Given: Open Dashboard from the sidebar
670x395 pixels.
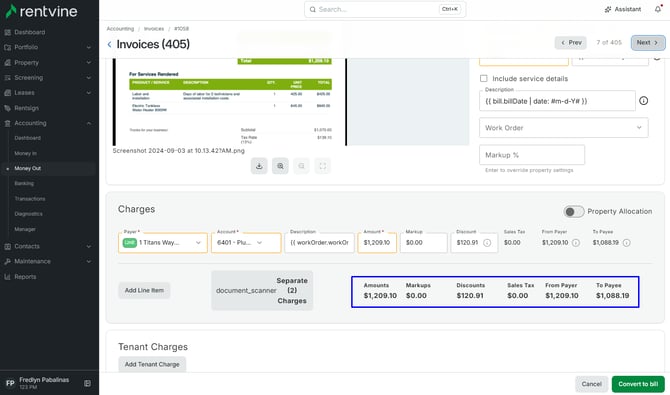Looking at the screenshot, I should pos(29,32).
